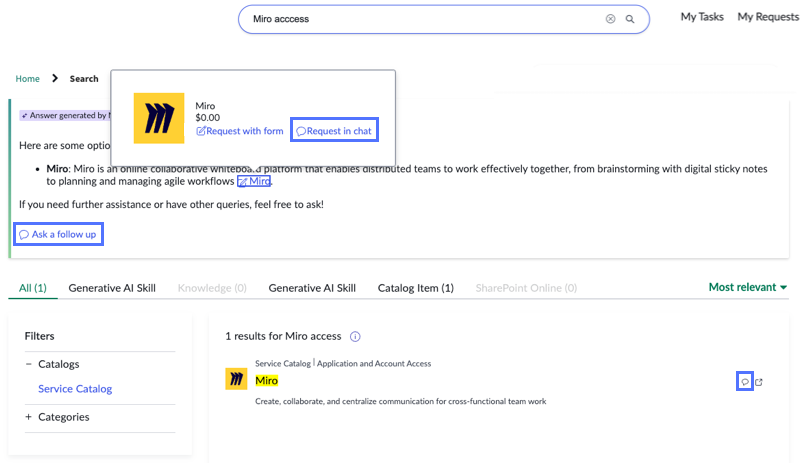
Task: Select the All (1) tab
Action: point(33,288)
